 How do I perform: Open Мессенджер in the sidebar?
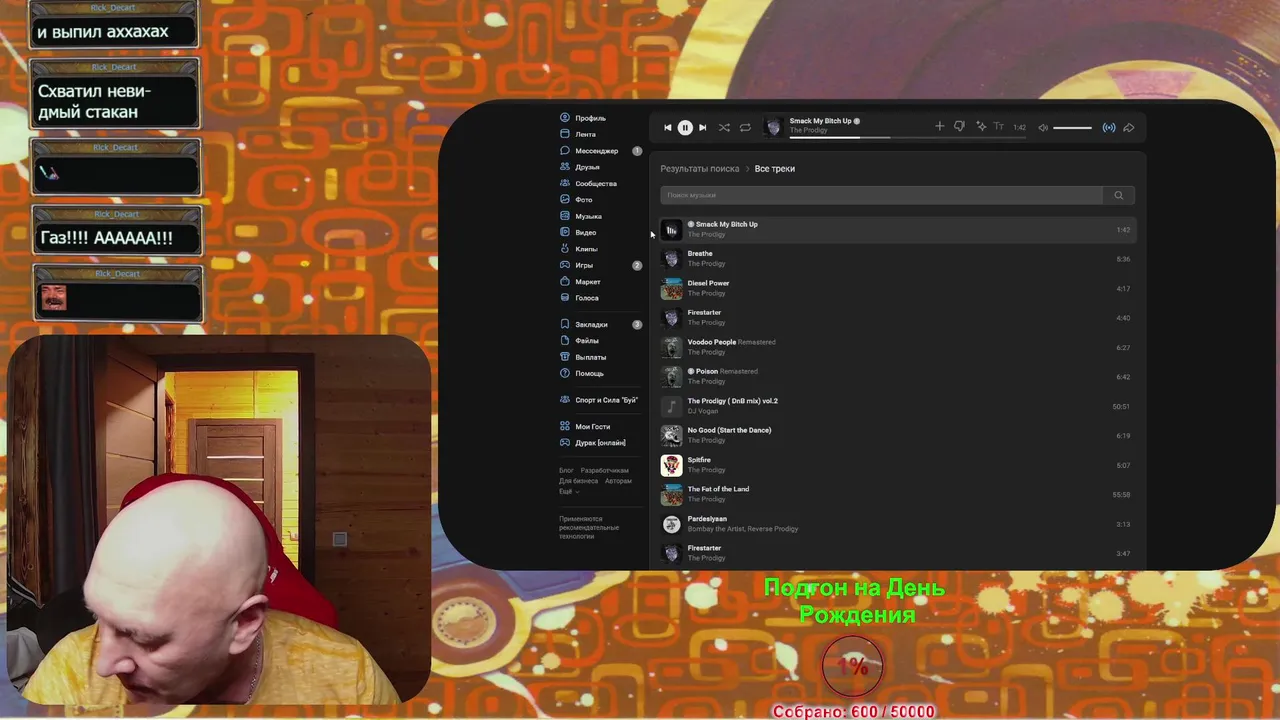[596, 151]
